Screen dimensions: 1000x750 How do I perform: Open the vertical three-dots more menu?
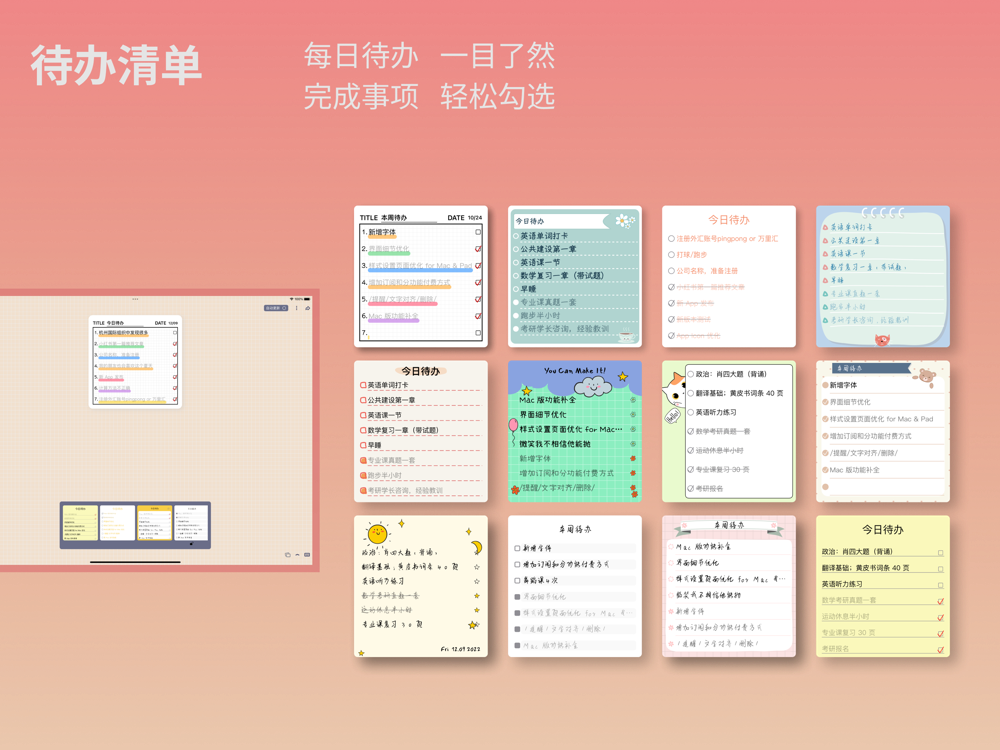coord(297,308)
